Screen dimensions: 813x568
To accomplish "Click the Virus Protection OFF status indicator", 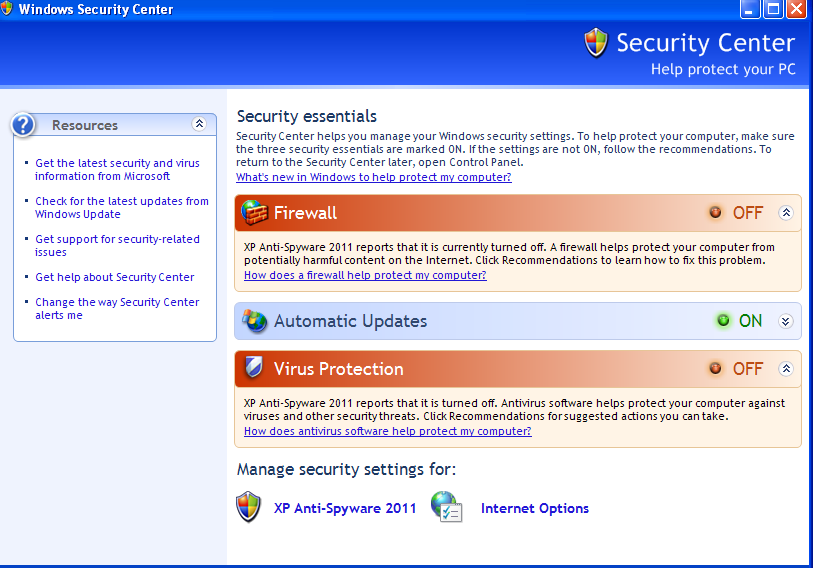I will click(736, 369).
